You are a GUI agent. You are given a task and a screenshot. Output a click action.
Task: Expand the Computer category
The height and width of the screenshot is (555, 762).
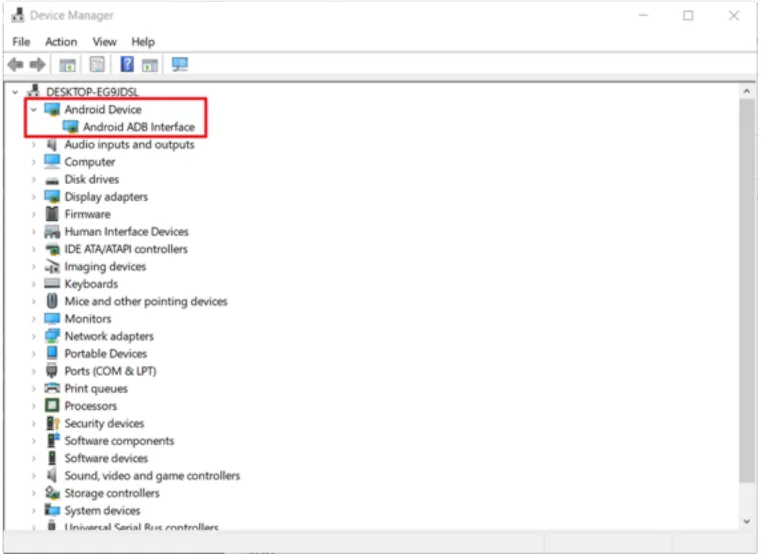(34, 162)
